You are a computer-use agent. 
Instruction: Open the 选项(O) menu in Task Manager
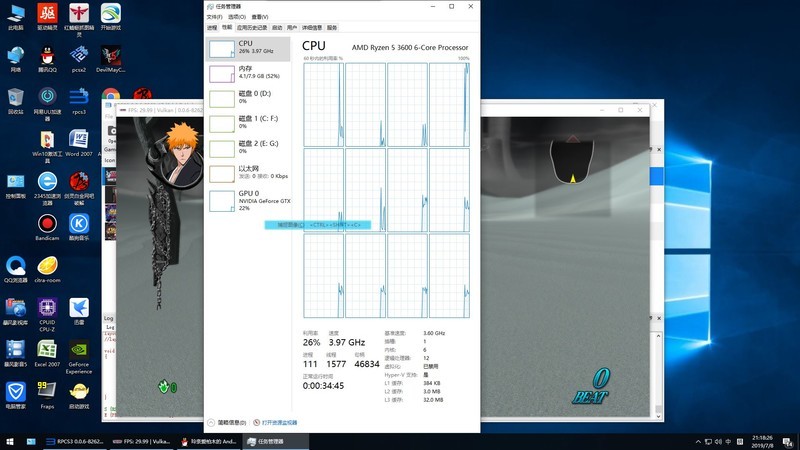pyautogui.click(x=236, y=17)
